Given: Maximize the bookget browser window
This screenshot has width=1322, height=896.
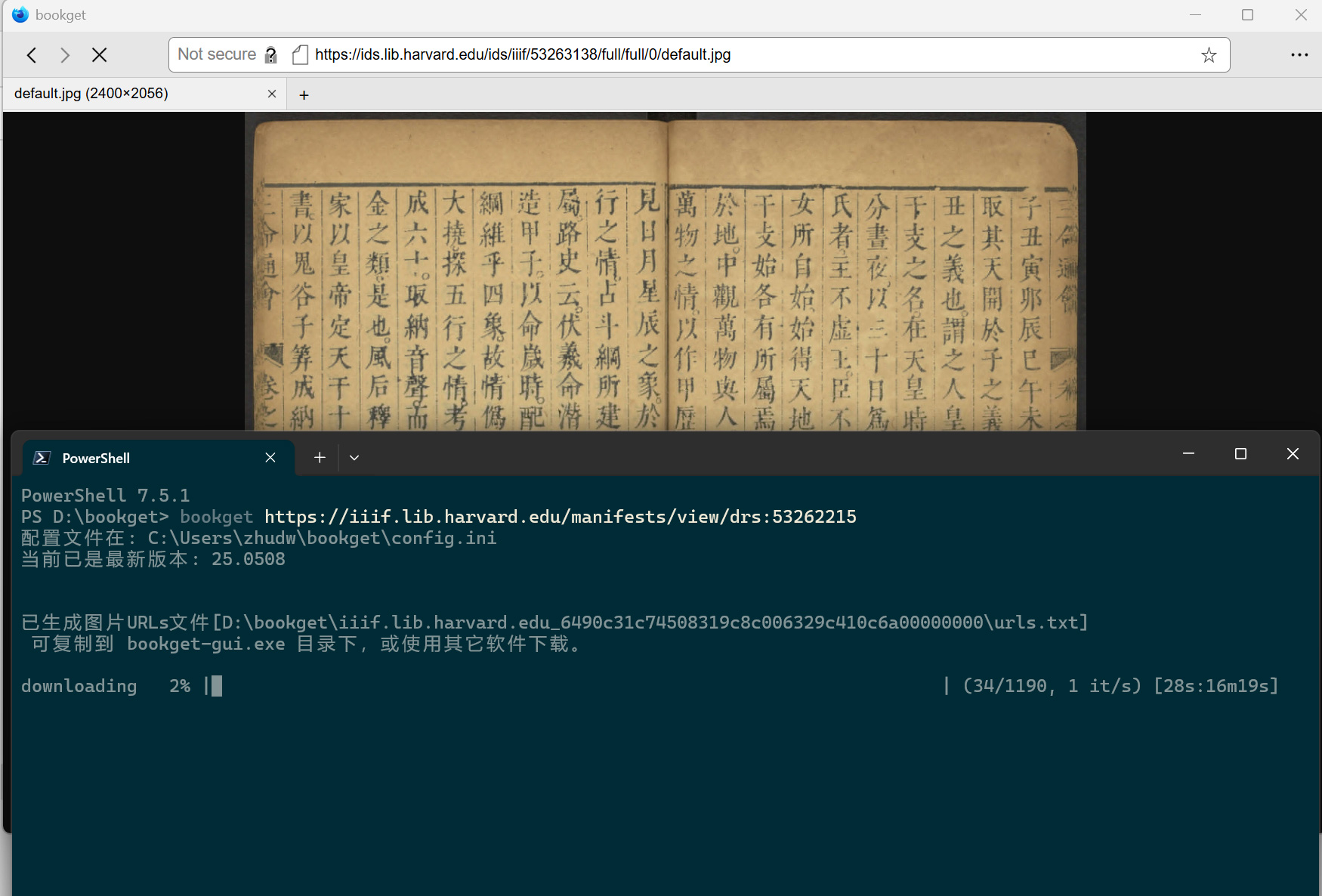Looking at the screenshot, I should (1247, 15).
